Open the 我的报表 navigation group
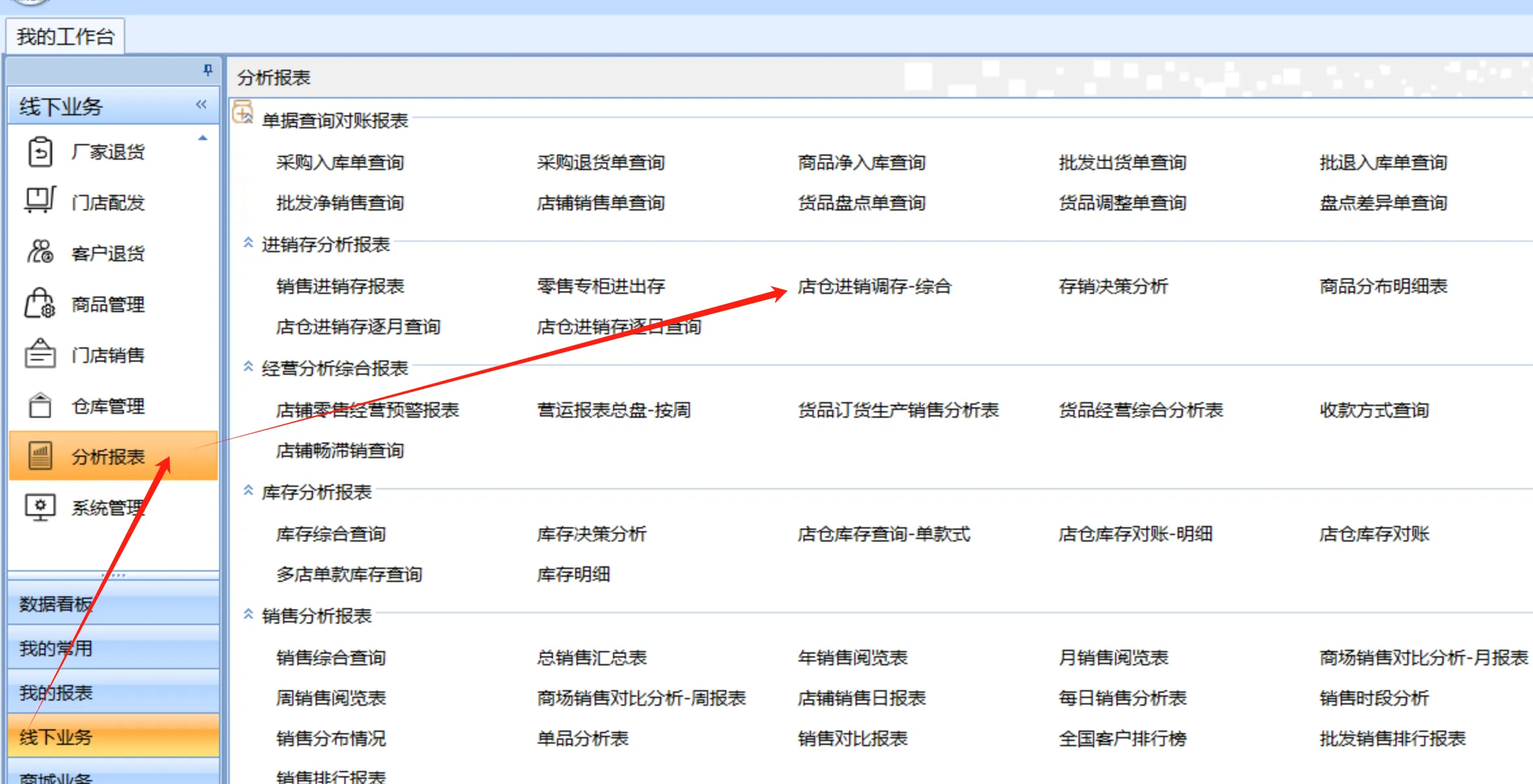The width and height of the screenshot is (1533, 784). pos(56,693)
